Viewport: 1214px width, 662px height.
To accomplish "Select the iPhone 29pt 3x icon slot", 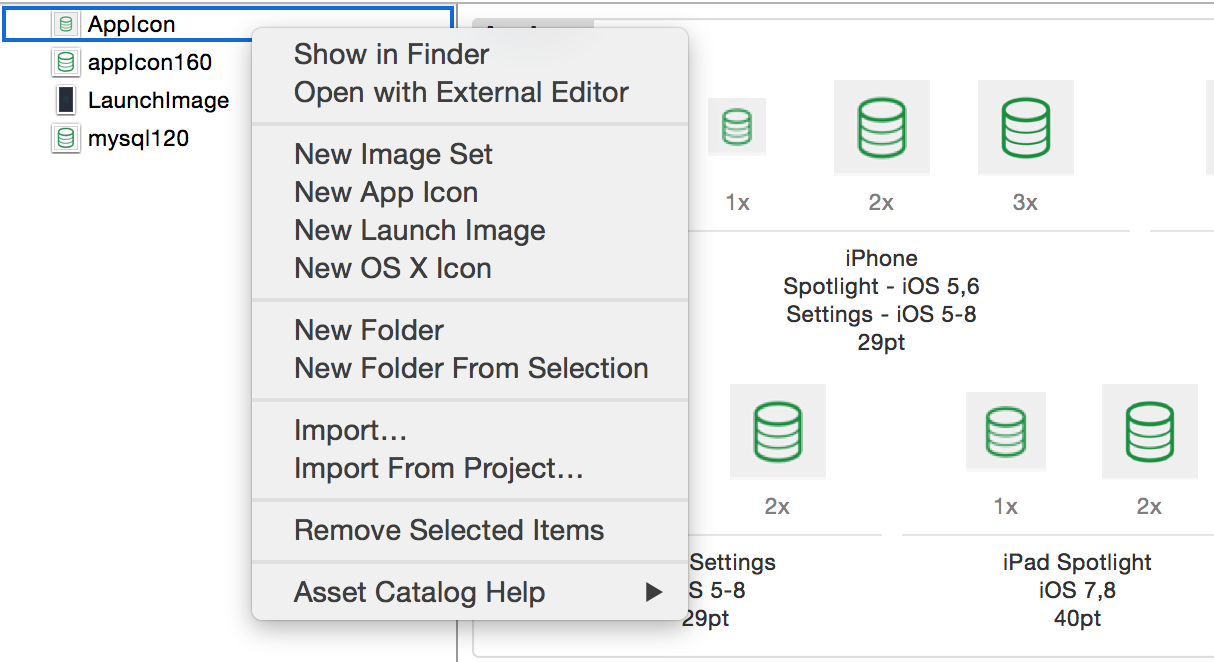I will pos(1025,127).
